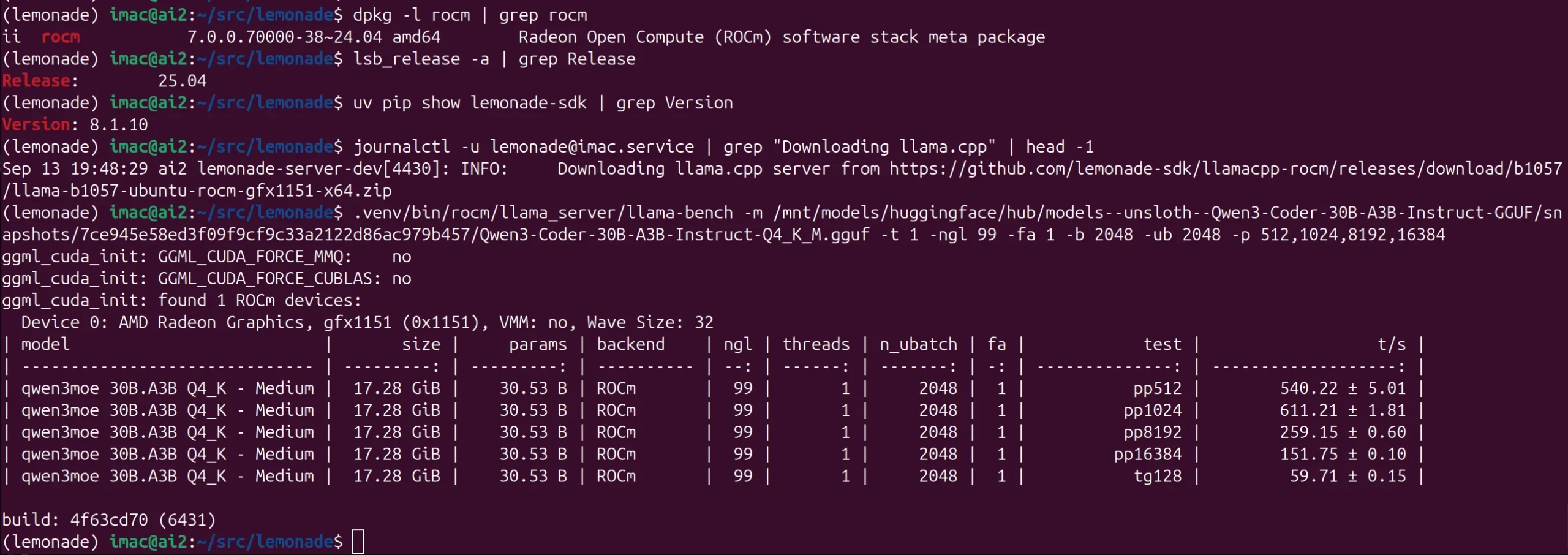This screenshot has width=1568, height=555.
Task: Select the "tg128" test cell
Action: click(1157, 477)
